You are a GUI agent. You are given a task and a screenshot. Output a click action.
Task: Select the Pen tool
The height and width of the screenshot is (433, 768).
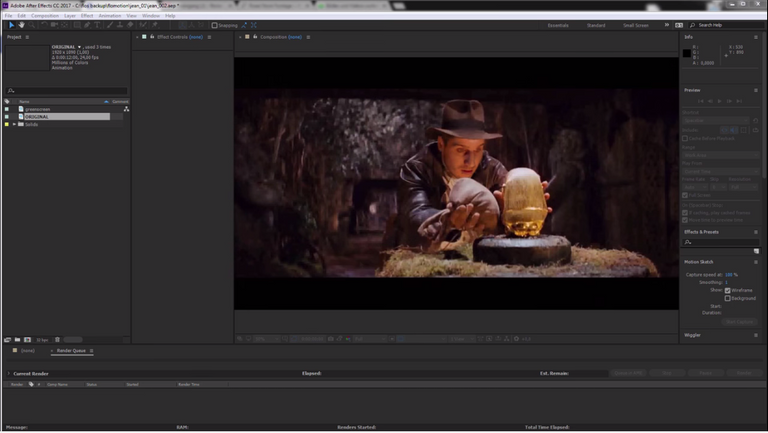[87, 25]
